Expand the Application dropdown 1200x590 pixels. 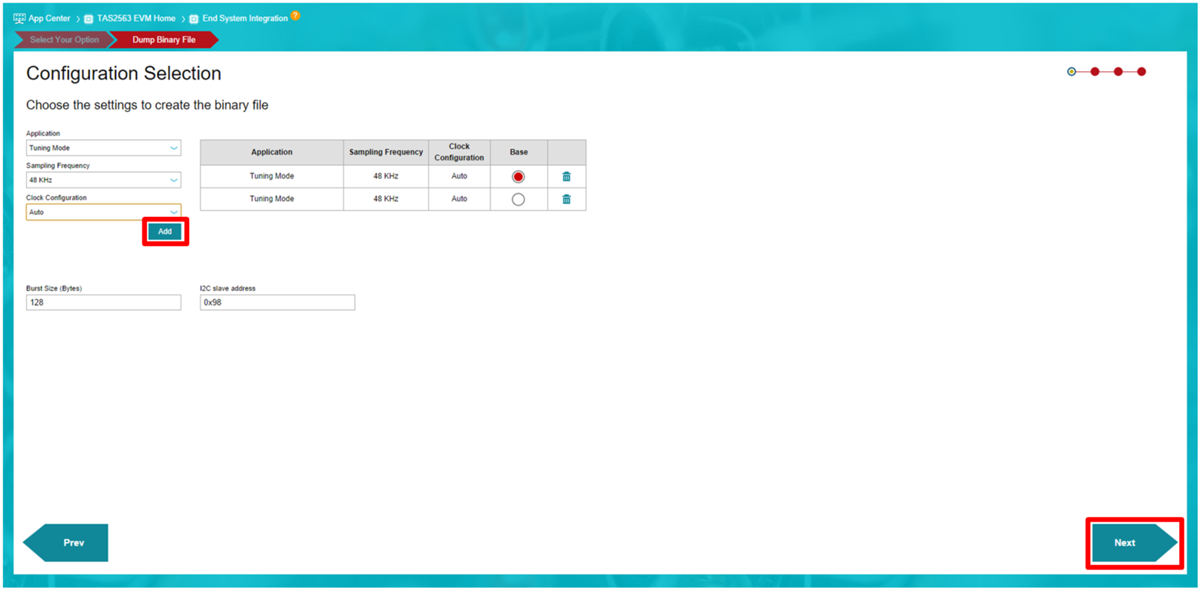[104, 148]
